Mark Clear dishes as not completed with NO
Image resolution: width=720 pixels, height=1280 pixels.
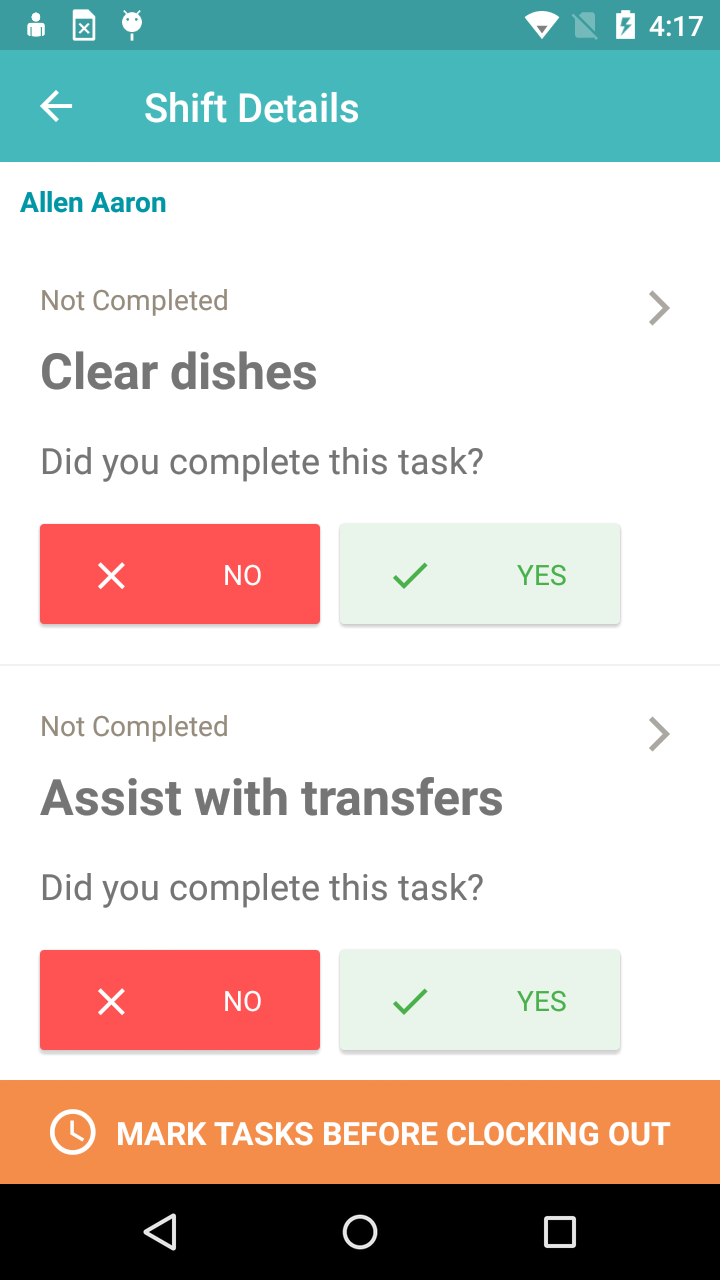pyautogui.click(x=180, y=574)
